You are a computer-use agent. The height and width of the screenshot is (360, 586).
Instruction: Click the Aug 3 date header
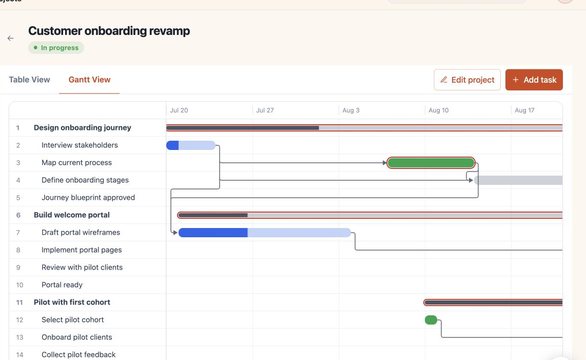tap(351, 110)
